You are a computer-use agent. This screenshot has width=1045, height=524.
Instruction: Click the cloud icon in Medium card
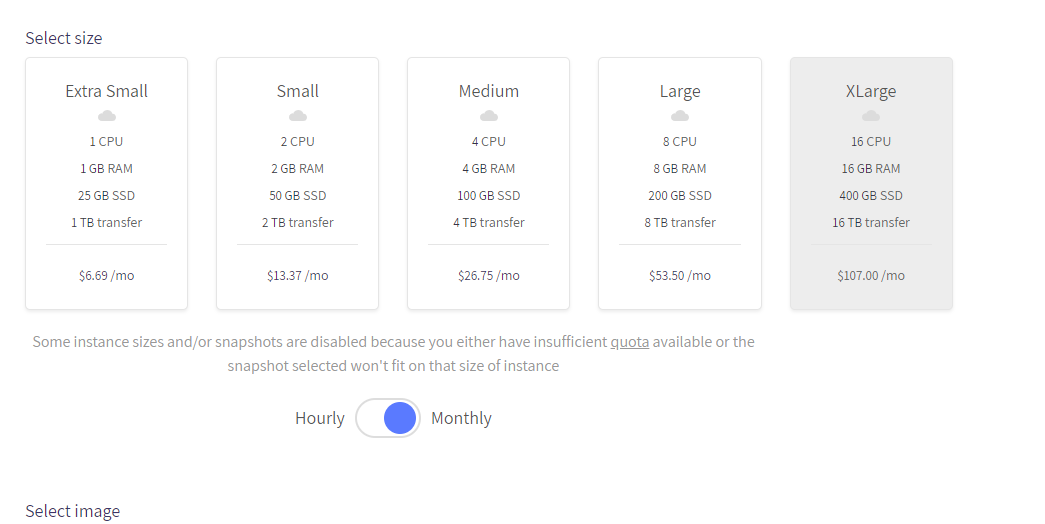[488, 116]
